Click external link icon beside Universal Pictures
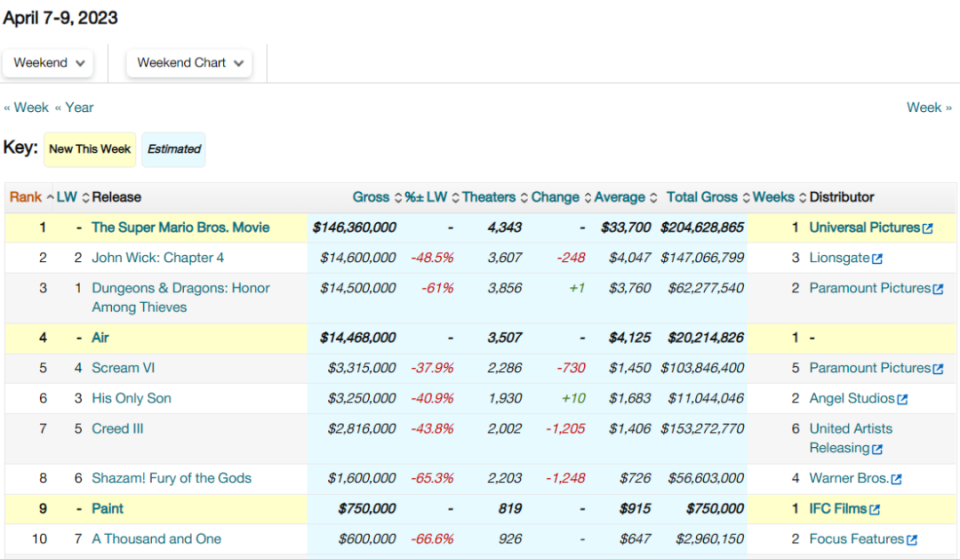 (928, 228)
